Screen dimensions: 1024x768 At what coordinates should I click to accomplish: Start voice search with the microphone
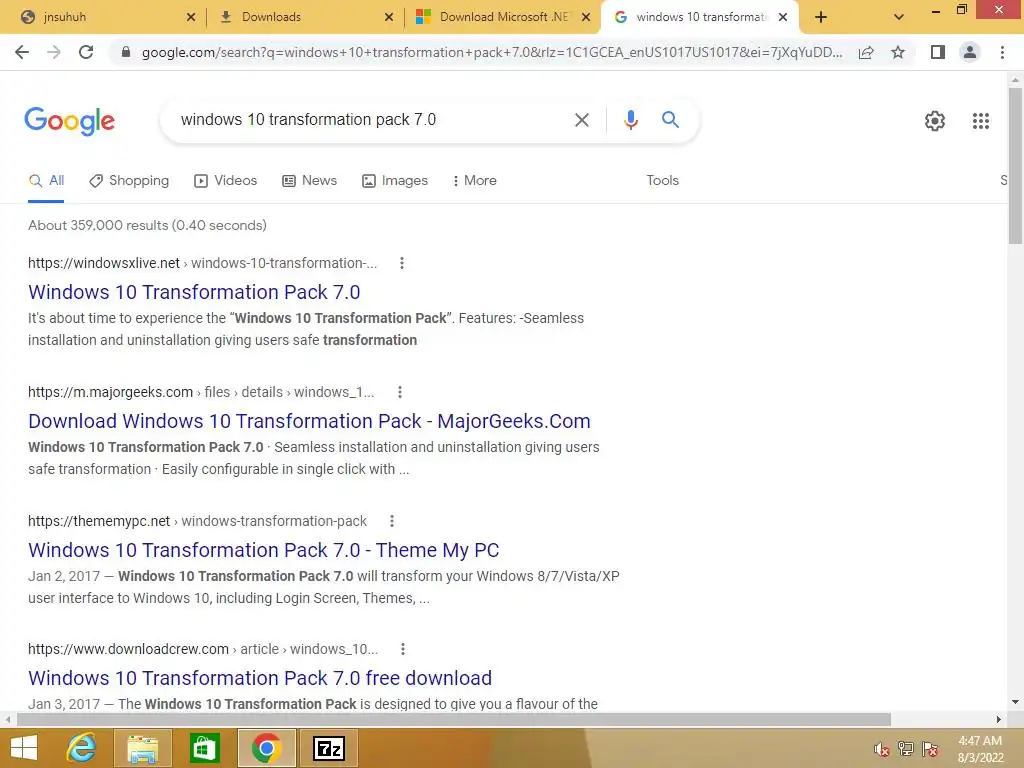tap(630, 120)
